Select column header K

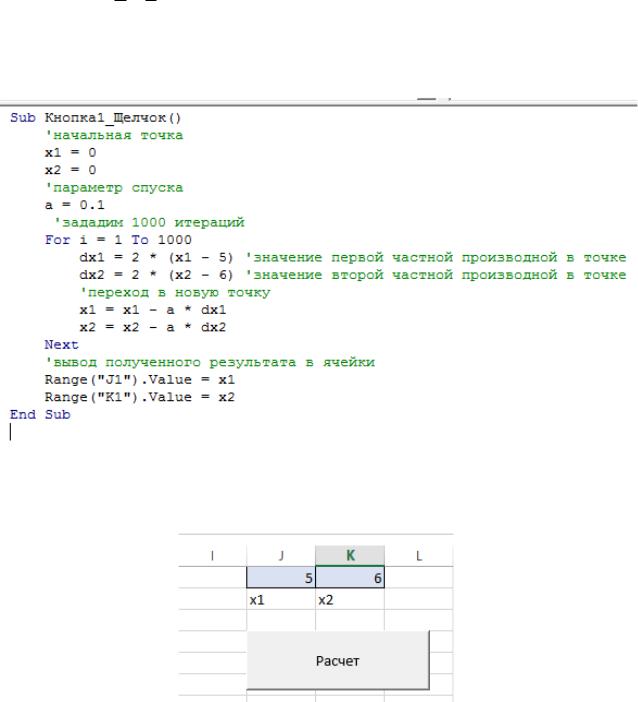(x=350, y=556)
